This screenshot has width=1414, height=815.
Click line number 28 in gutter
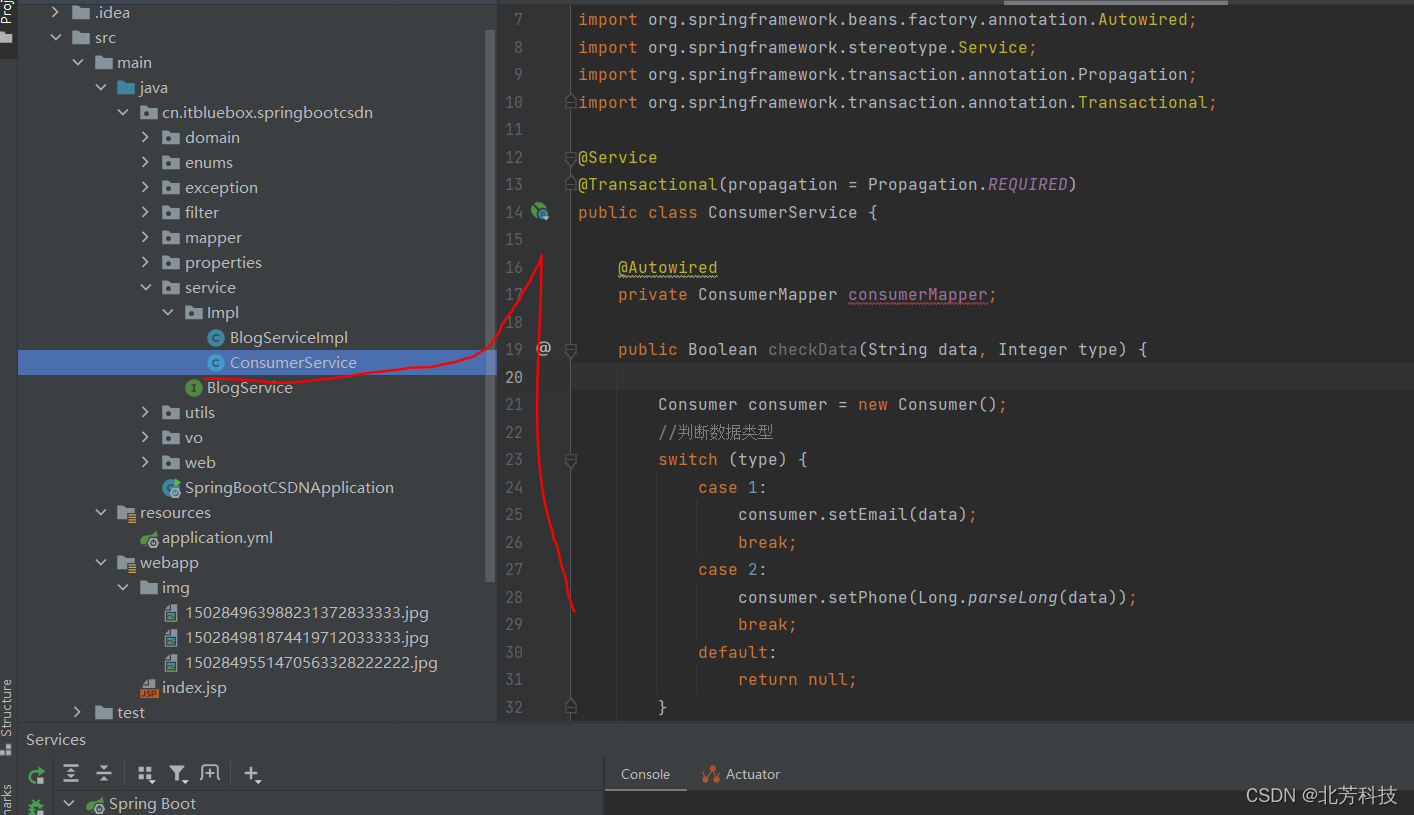pyautogui.click(x=514, y=597)
